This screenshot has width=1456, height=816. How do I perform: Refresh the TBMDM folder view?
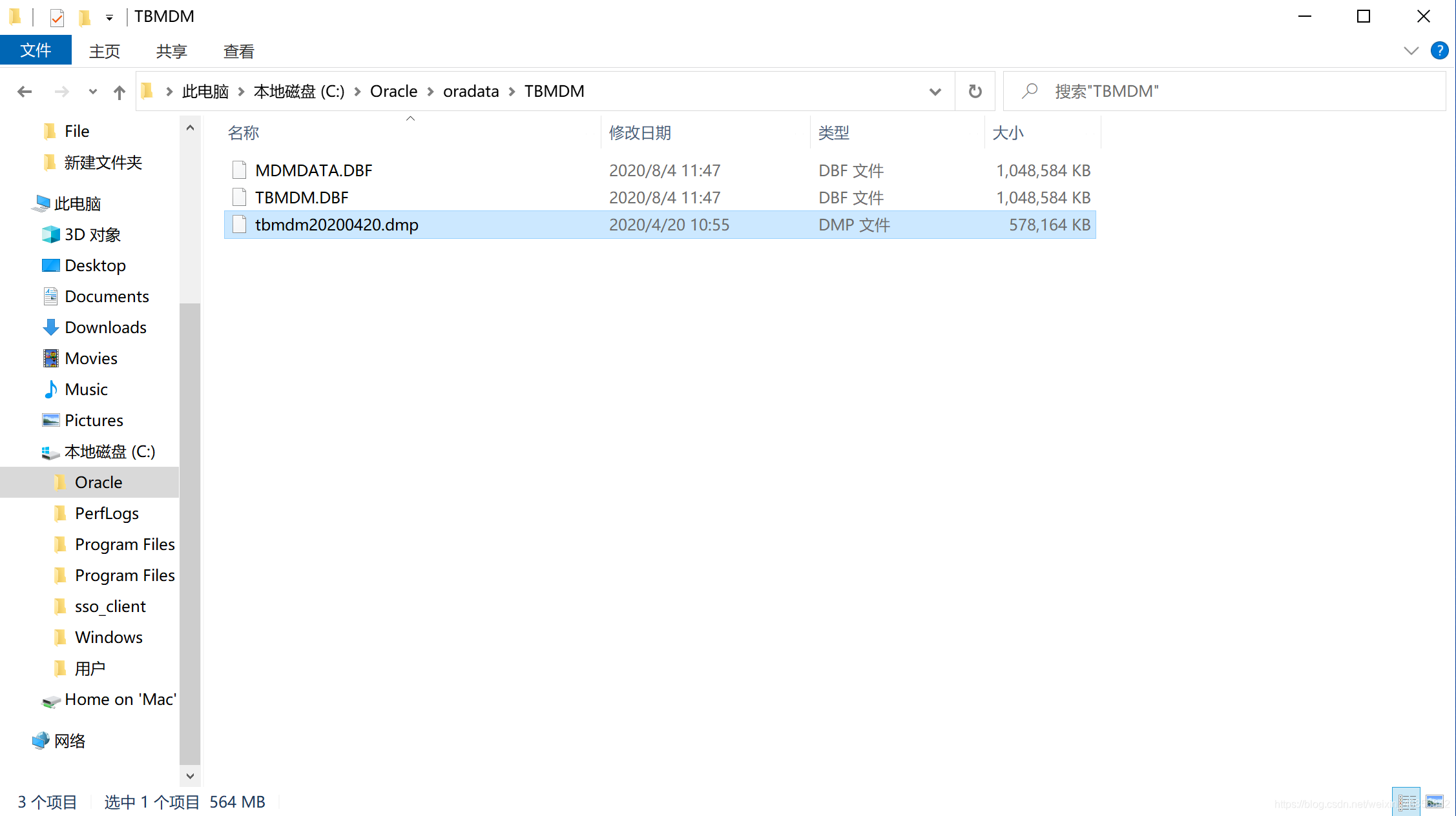click(x=975, y=92)
